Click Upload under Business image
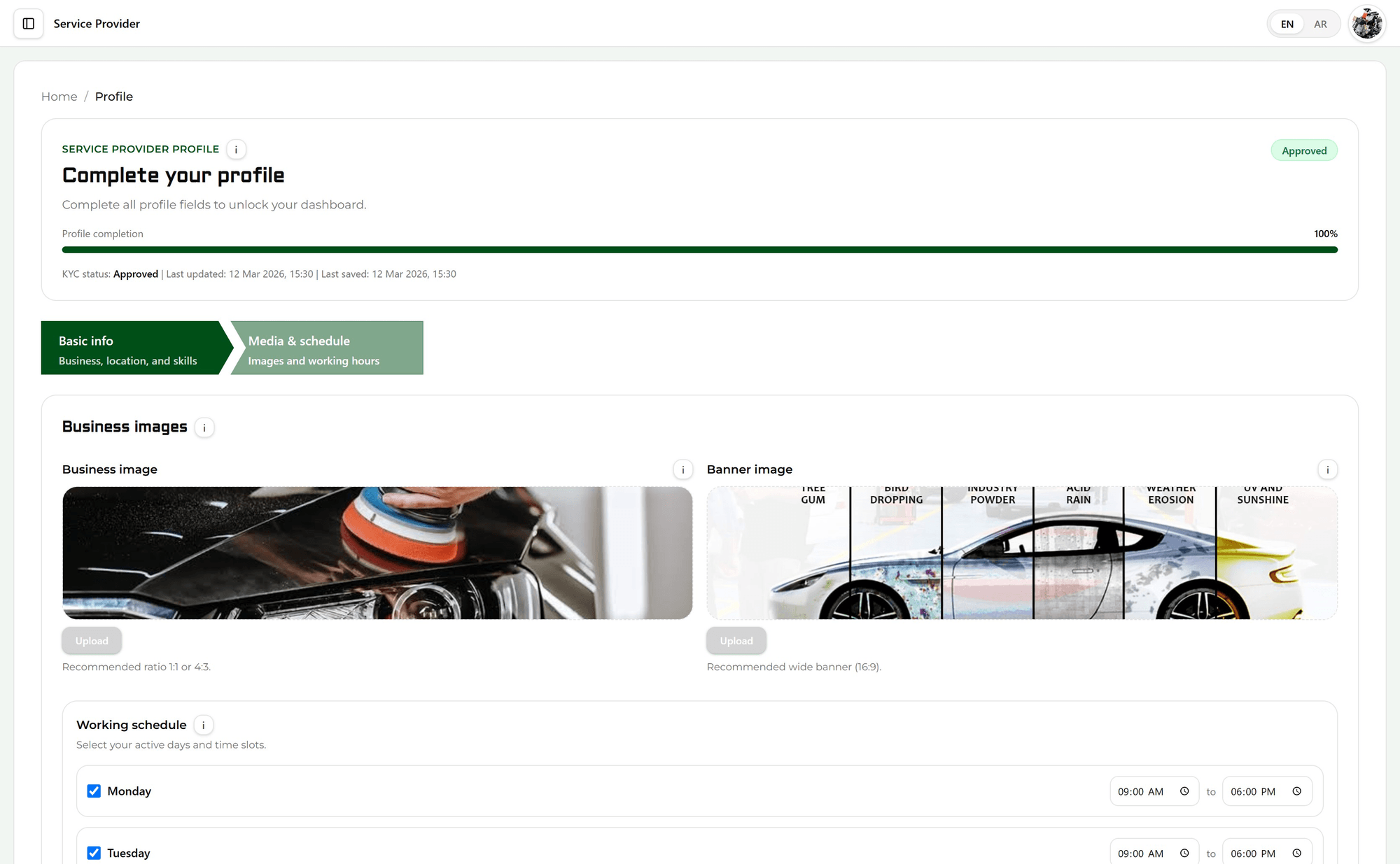 click(92, 641)
